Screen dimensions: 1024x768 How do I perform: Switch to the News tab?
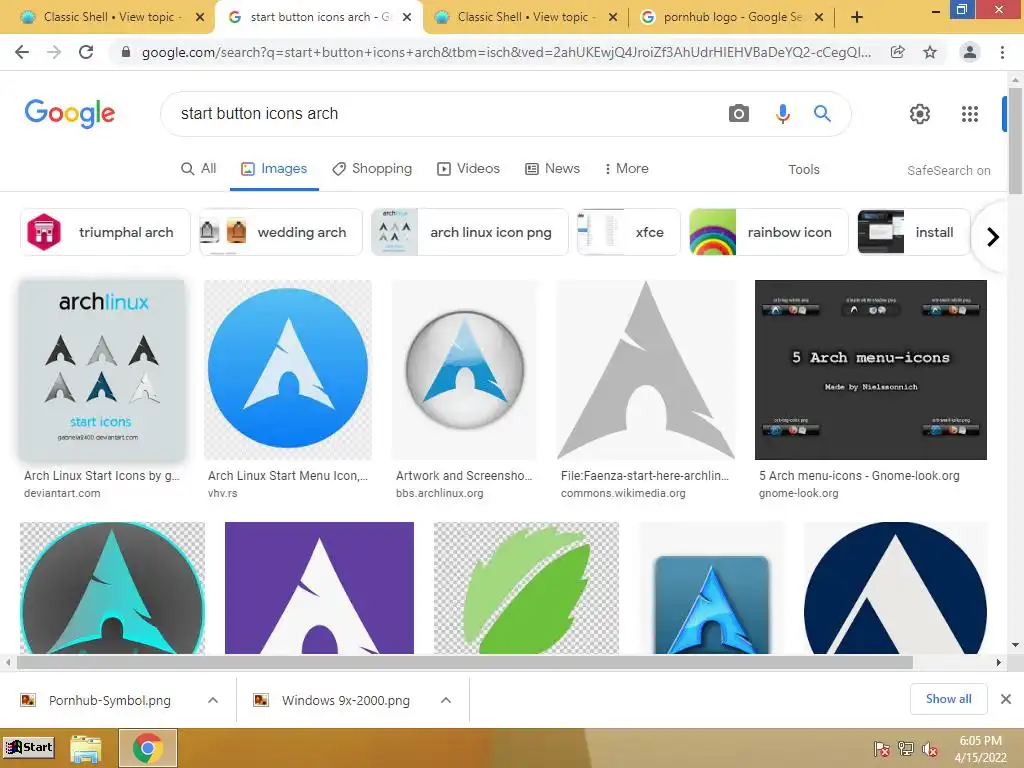(552, 168)
